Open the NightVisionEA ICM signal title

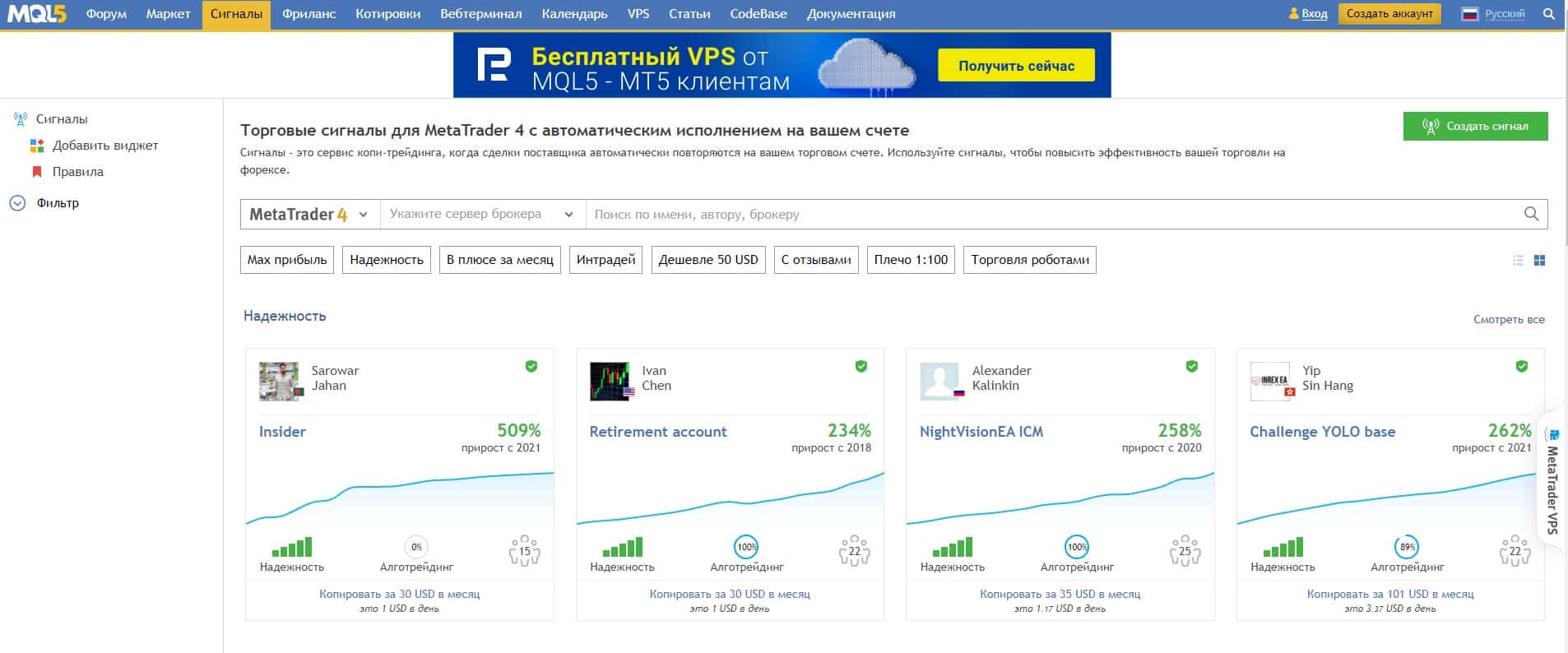click(x=981, y=432)
